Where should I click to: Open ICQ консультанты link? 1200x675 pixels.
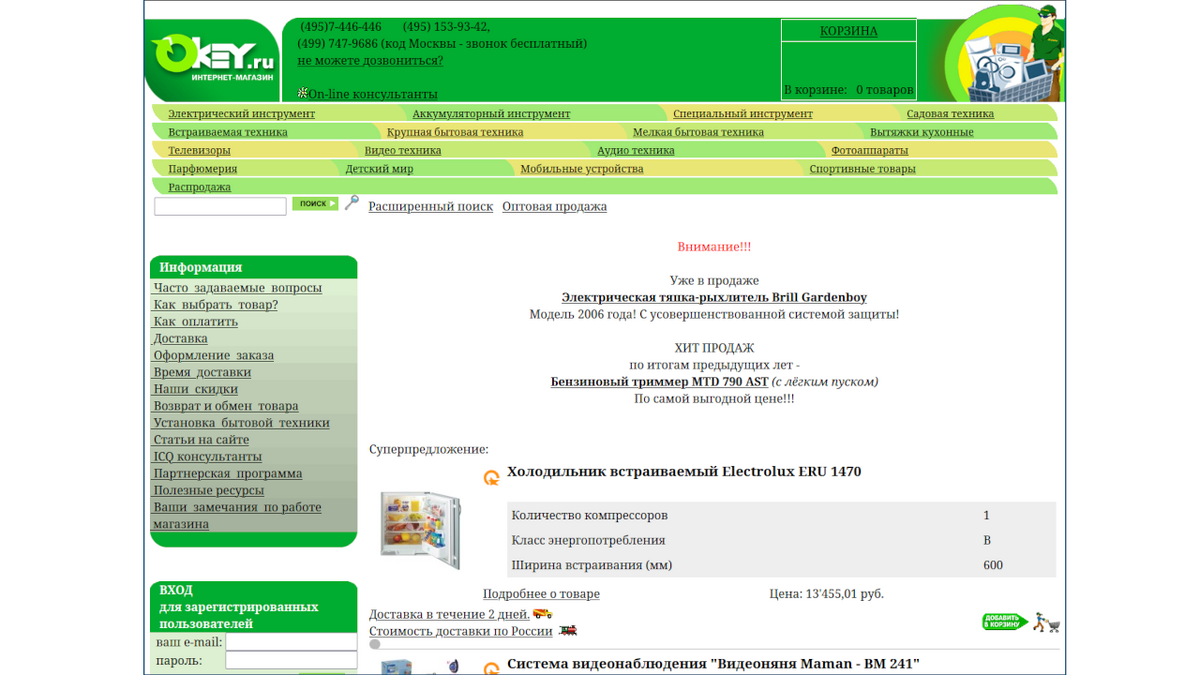pos(207,457)
